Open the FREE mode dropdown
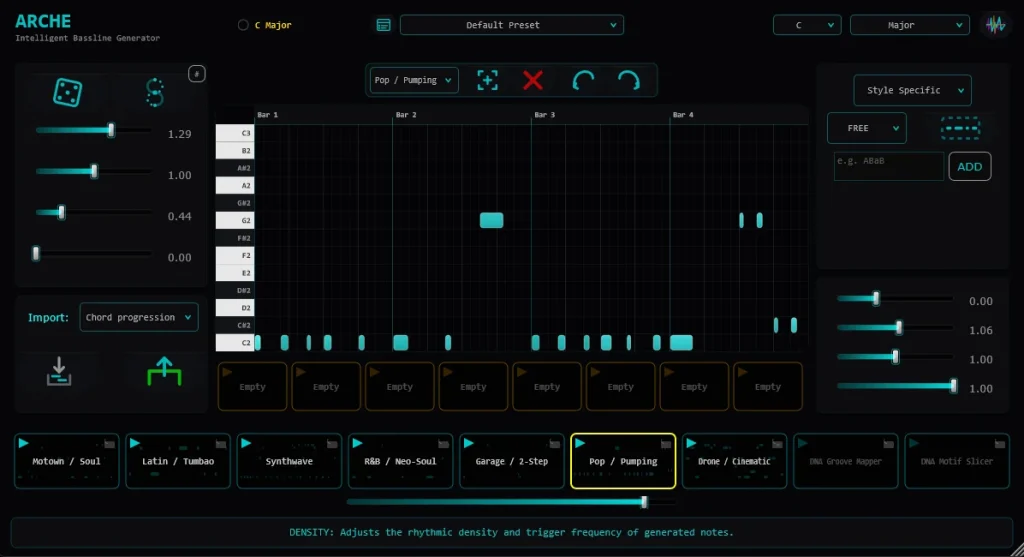1024x557 pixels. [867, 128]
